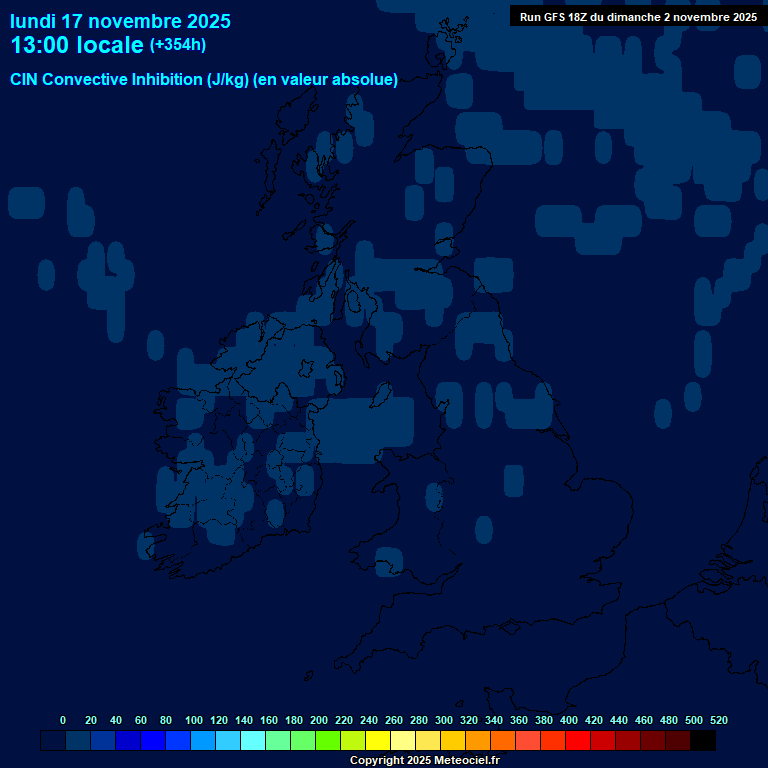Pick the orange legend swatch between 320 and 340

(x=478, y=741)
